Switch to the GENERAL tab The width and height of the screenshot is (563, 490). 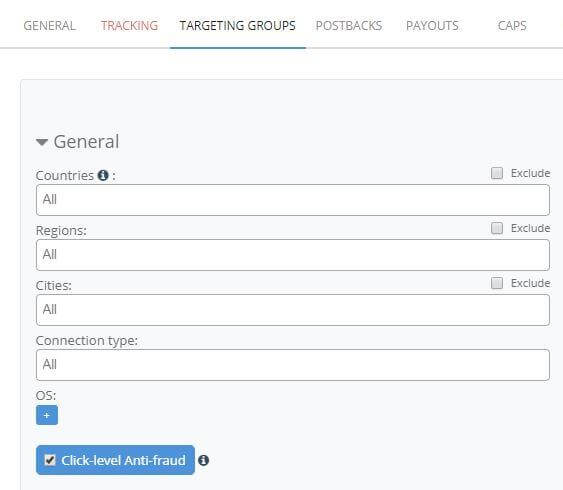[x=50, y=25]
